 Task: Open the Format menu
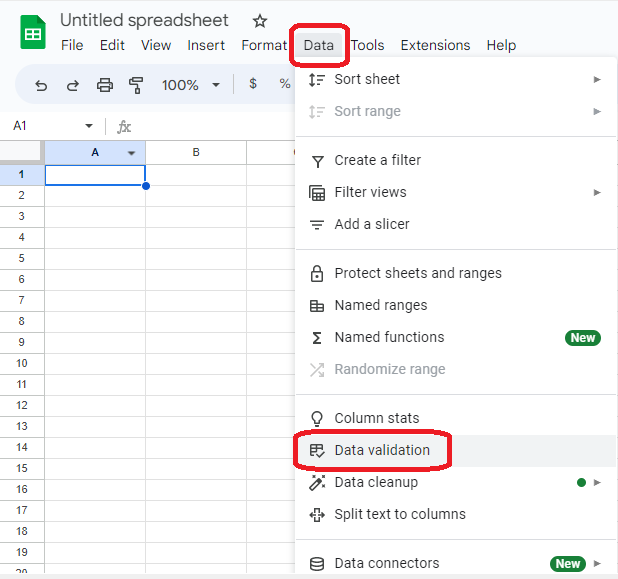[264, 45]
